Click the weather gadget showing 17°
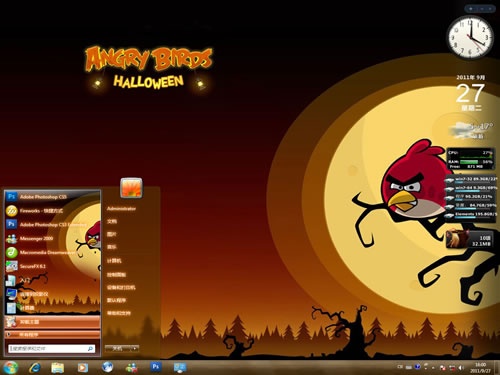Viewport: 500px width, 375px height. point(471,130)
